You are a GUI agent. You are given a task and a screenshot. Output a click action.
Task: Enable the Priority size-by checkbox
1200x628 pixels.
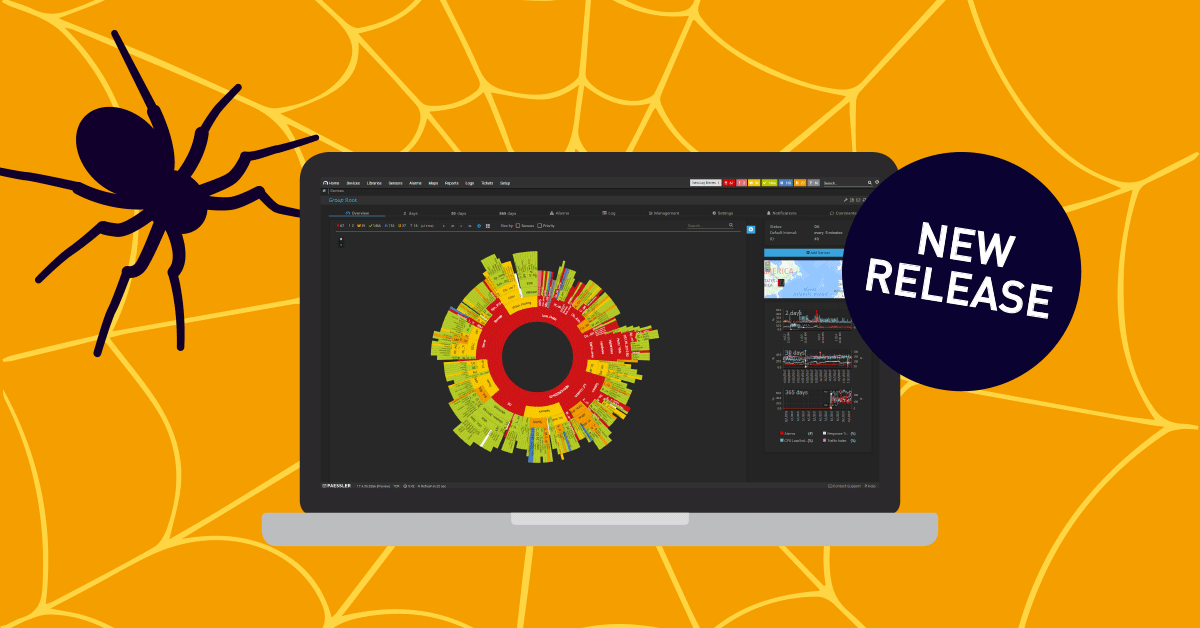point(540,226)
